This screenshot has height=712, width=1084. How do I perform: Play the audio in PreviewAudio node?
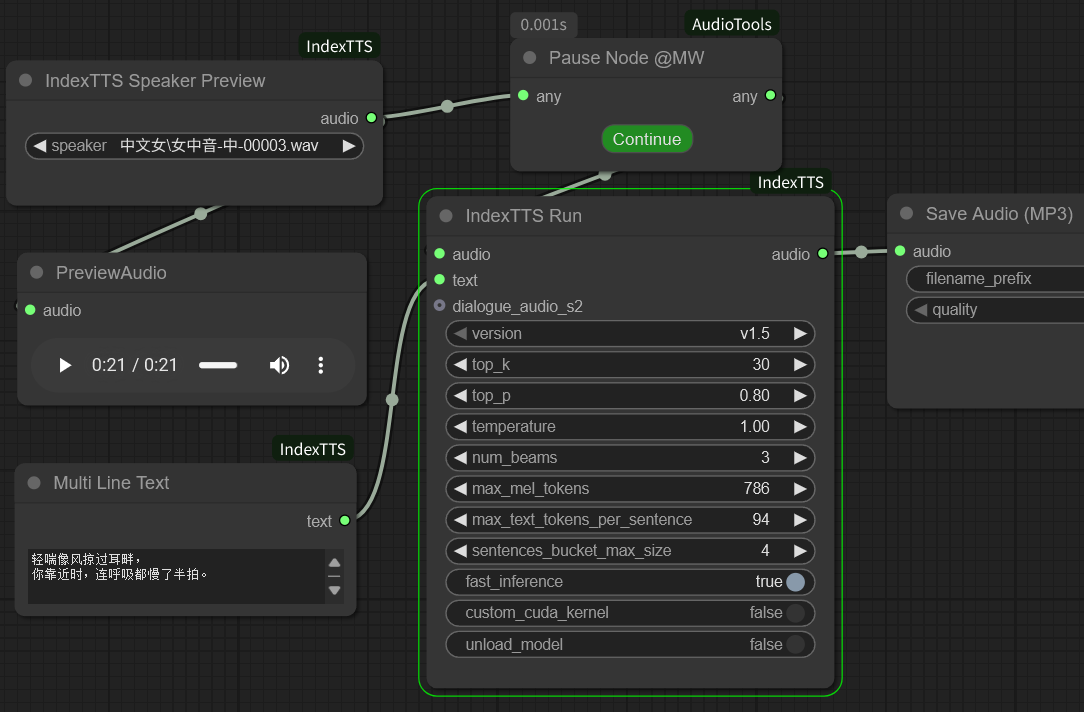point(65,365)
